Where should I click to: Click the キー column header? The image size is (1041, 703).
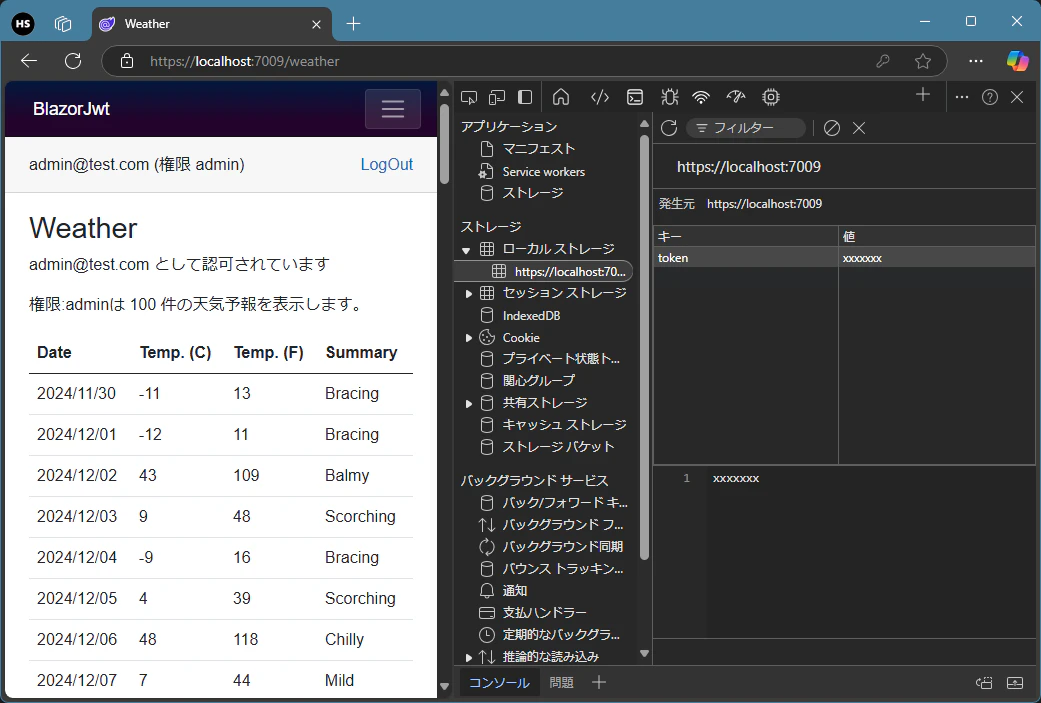(746, 236)
